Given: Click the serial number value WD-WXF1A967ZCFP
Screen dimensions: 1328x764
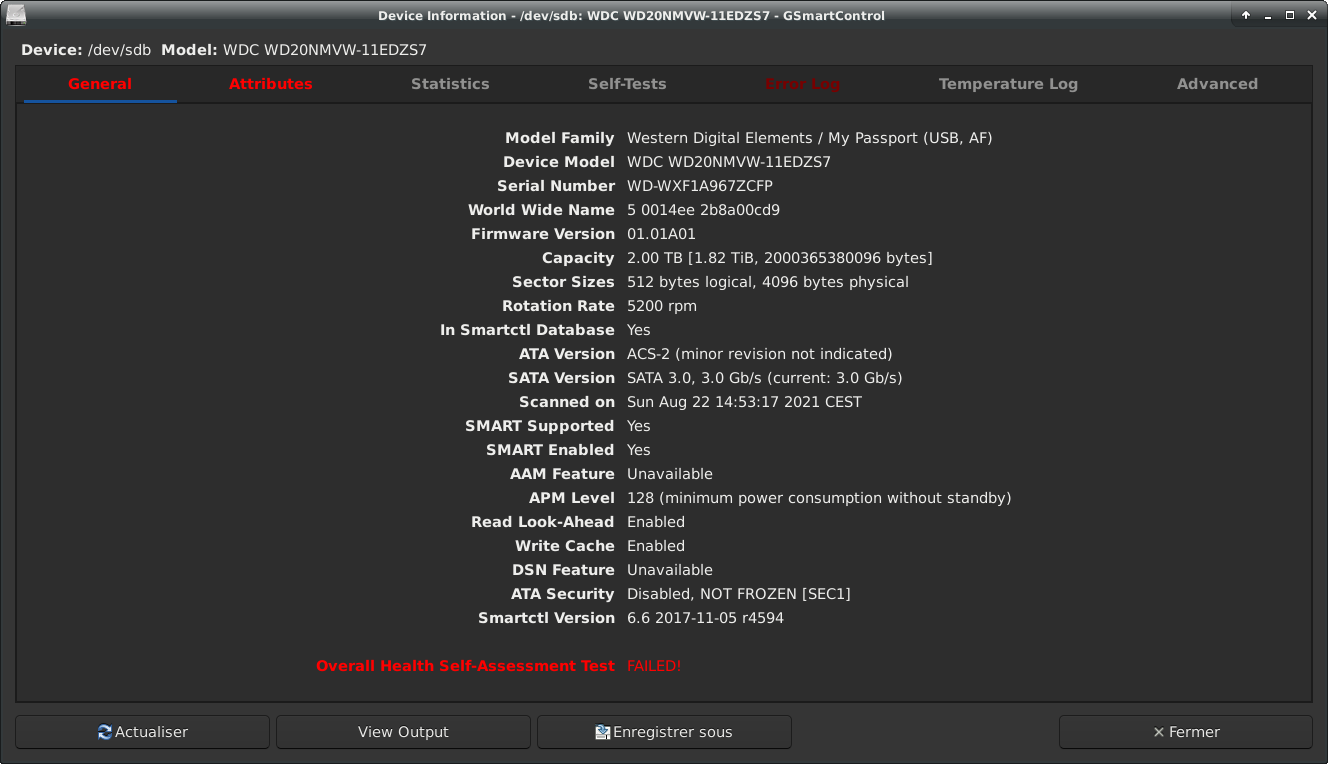Looking at the screenshot, I should point(699,186).
